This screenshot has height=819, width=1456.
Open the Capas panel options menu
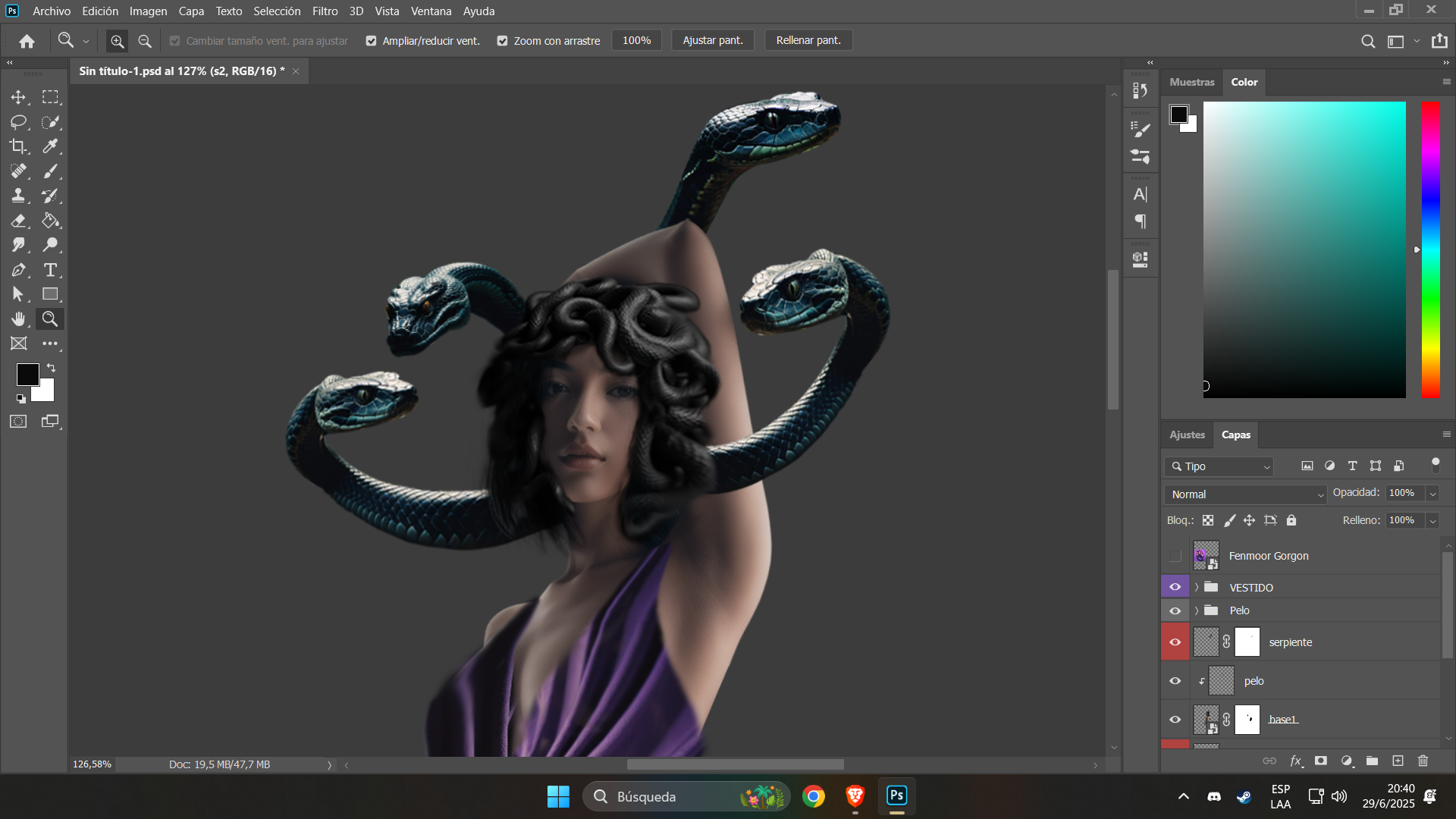pos(1446,435)
